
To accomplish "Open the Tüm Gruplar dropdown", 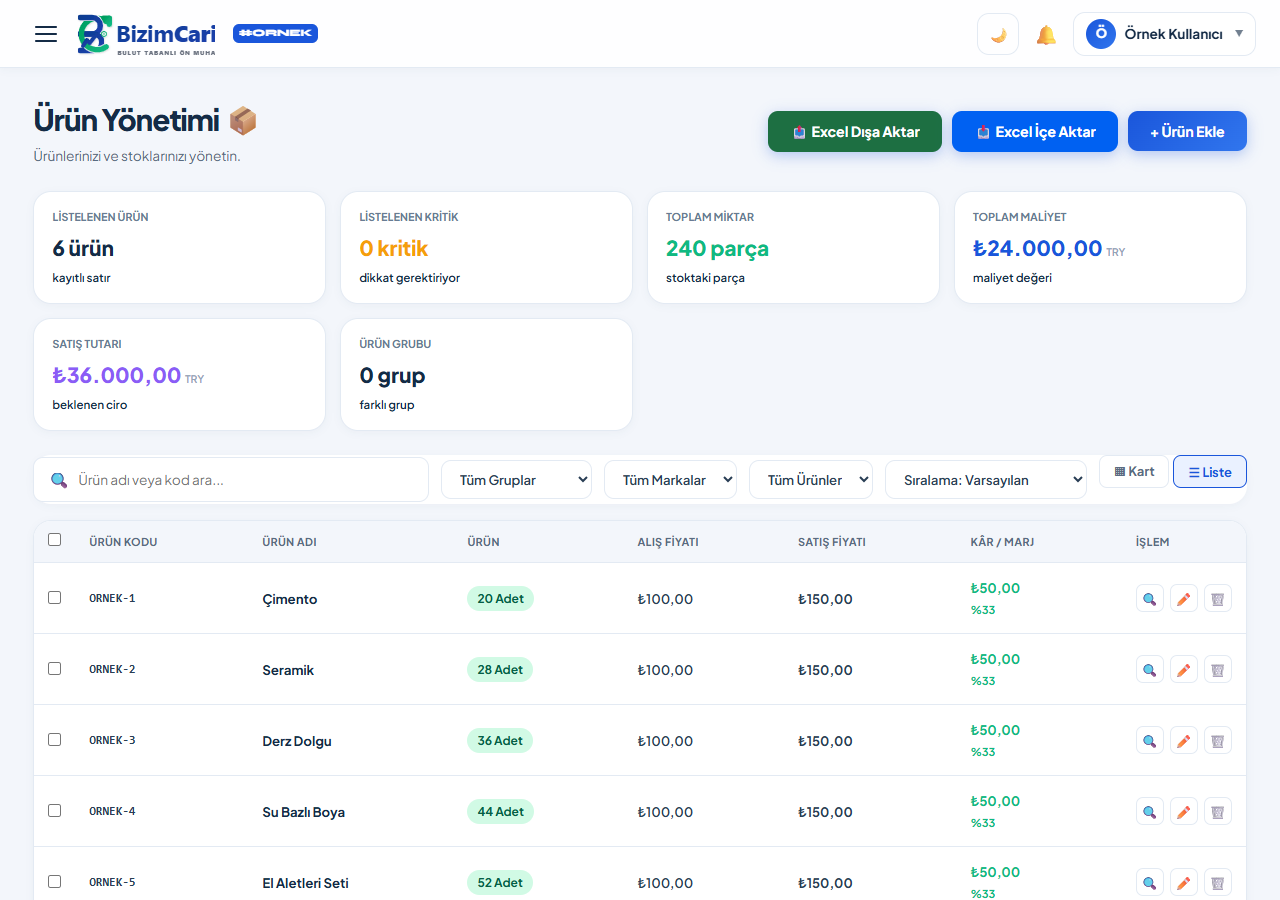I will tap(516, 480).
